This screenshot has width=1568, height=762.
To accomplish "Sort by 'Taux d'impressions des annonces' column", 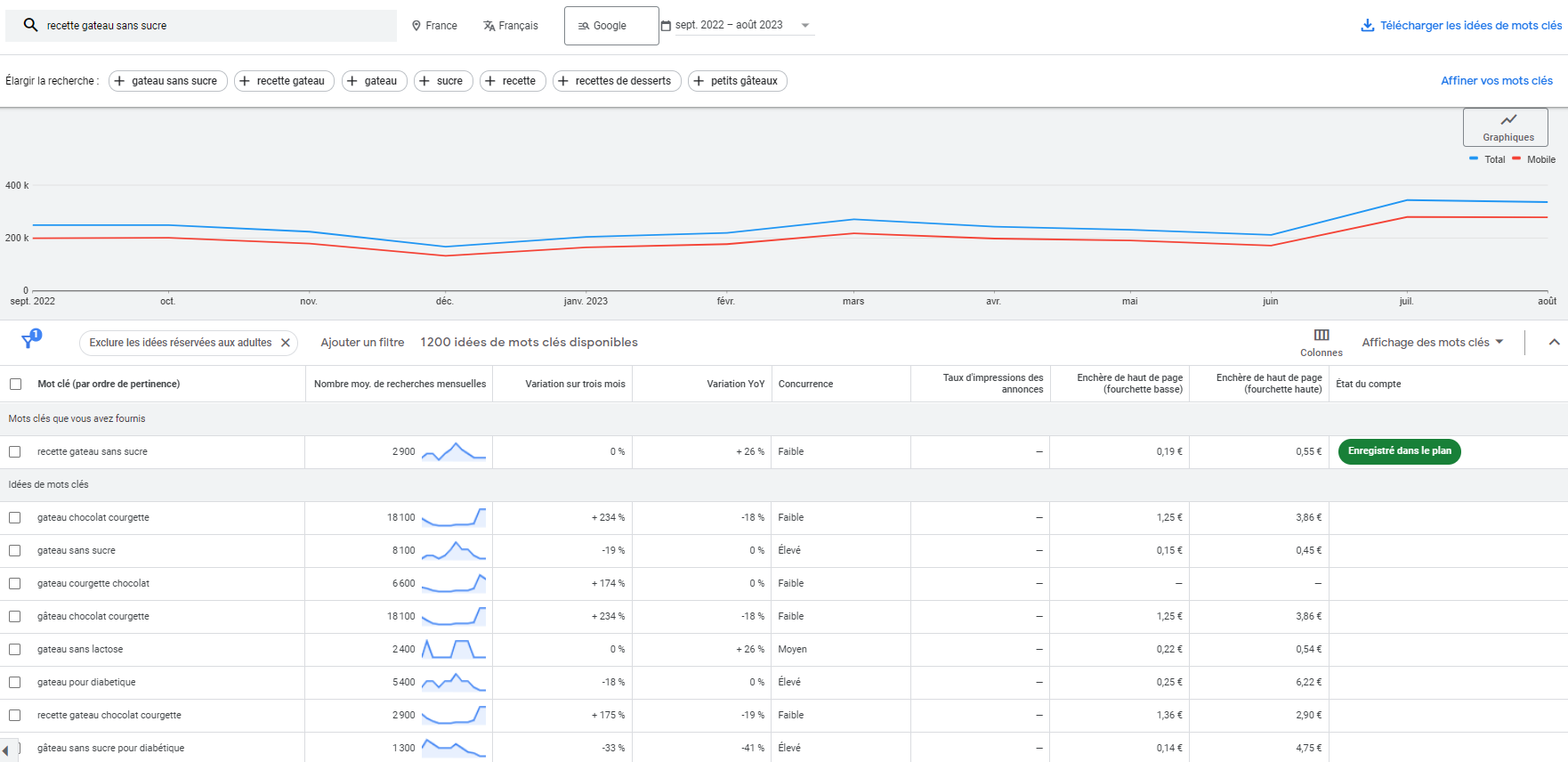I will [992, 384].
